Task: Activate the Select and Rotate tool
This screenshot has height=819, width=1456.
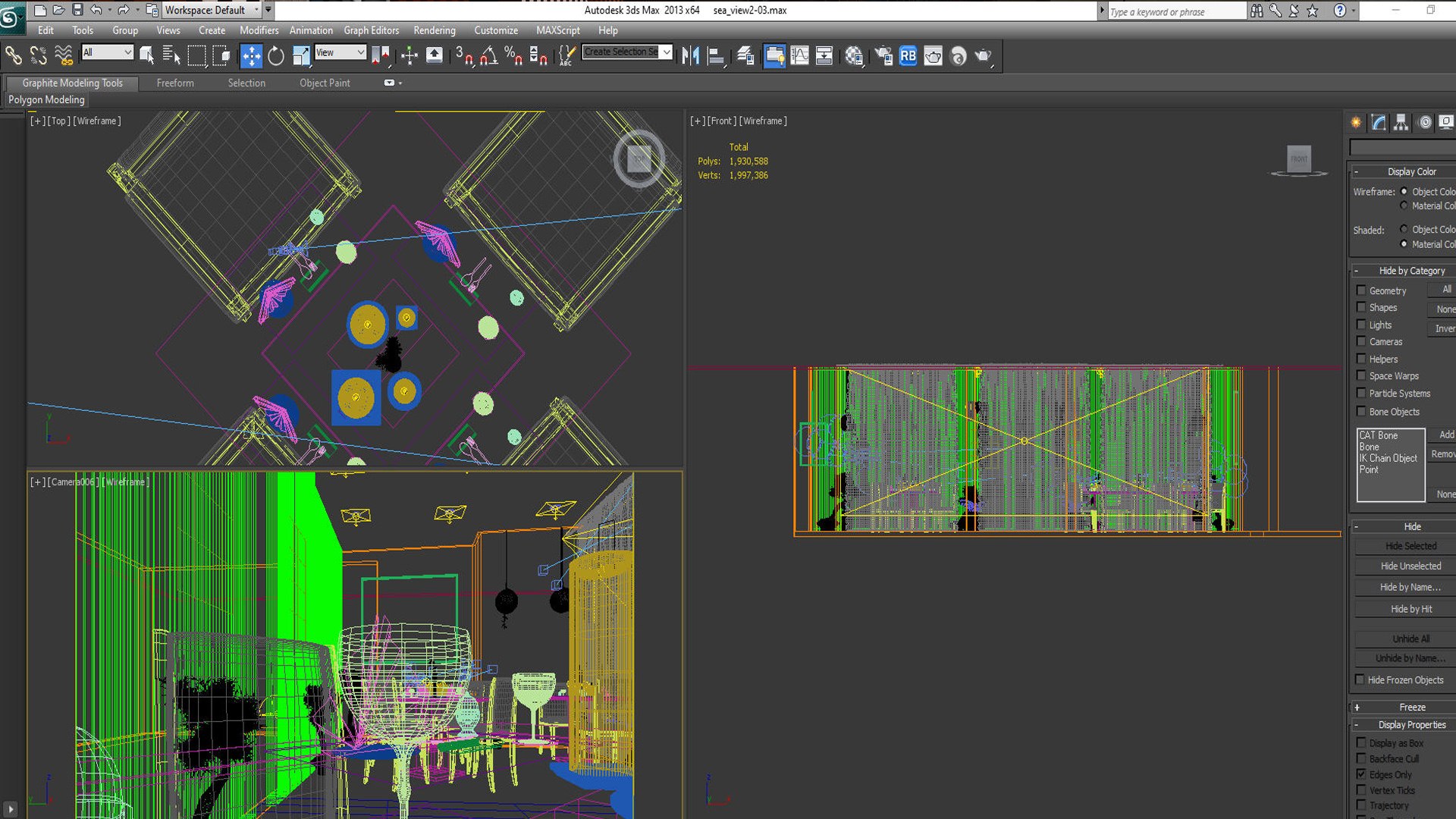Action: pyautogui.click(x=276, y=55)
